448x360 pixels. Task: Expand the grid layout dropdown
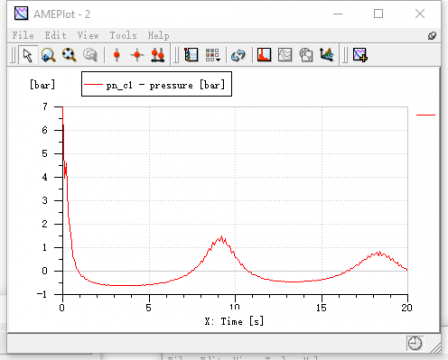[213, 55]
